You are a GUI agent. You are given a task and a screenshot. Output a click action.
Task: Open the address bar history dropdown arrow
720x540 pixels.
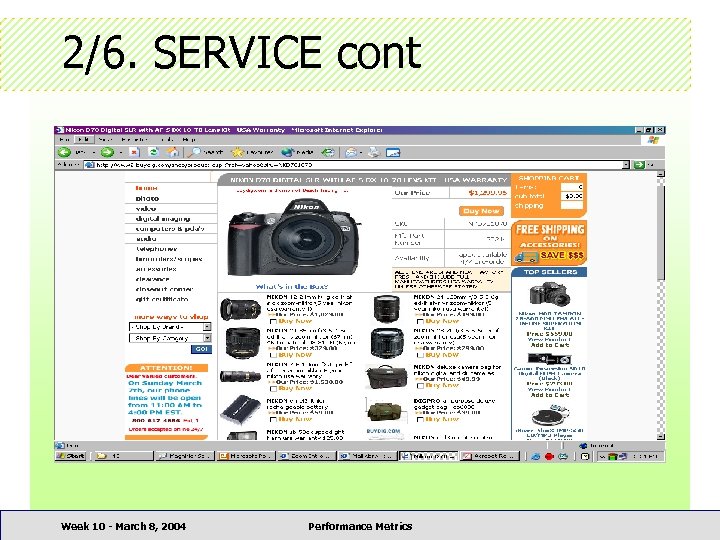pyautogui.click(x=625, y=164)
